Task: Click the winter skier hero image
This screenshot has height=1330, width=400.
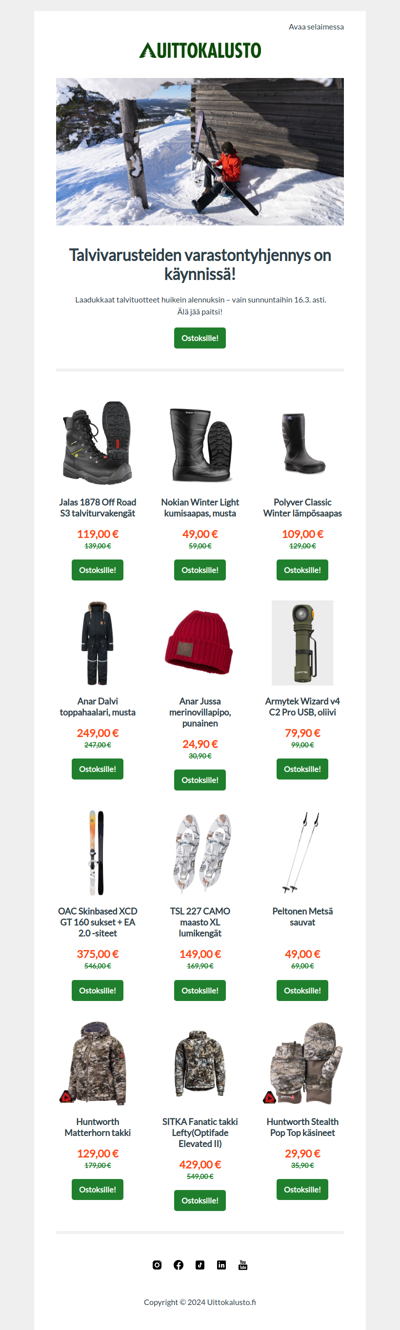Action: click(x=200, y=152)
